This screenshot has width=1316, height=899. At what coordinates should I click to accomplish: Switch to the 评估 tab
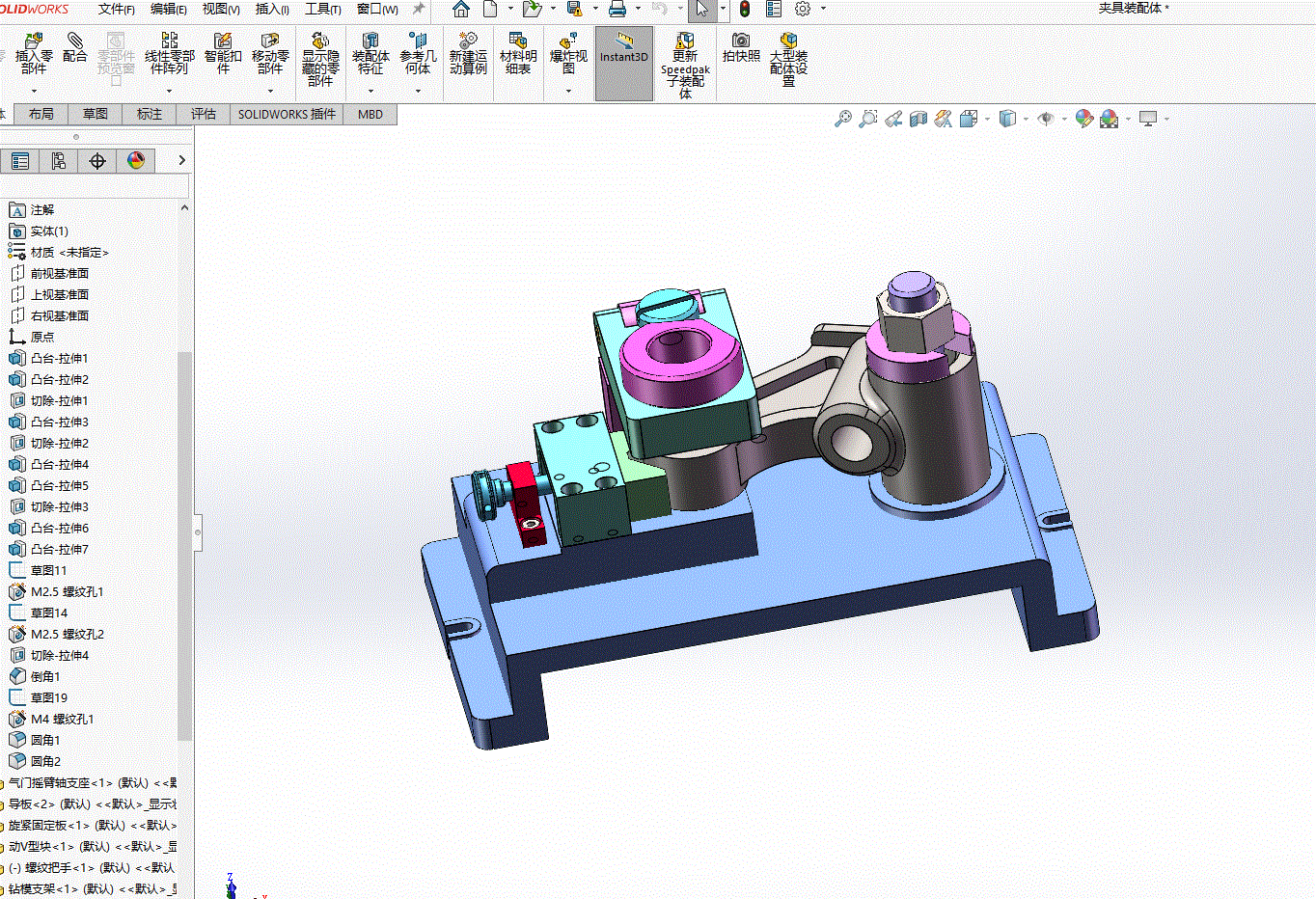(x=204, y=114)
